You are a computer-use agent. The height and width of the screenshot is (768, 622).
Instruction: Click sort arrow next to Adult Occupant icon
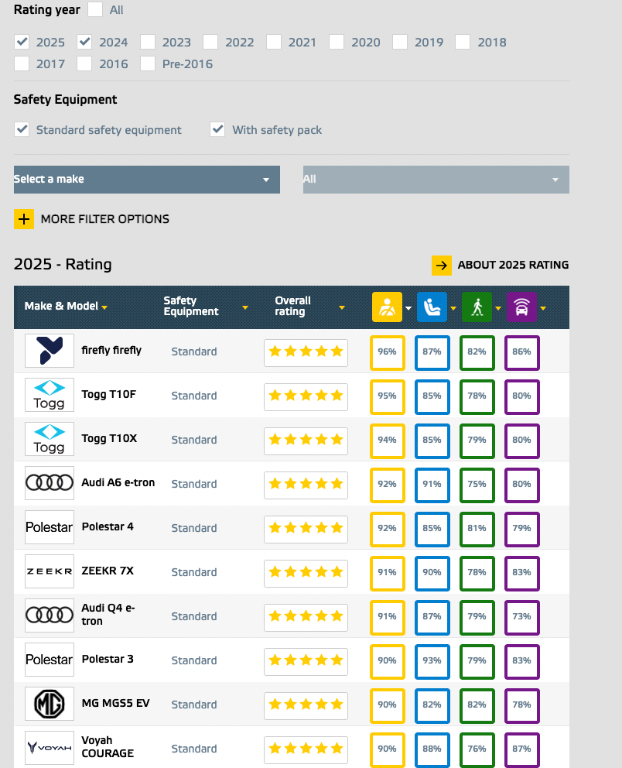[408, 308]
